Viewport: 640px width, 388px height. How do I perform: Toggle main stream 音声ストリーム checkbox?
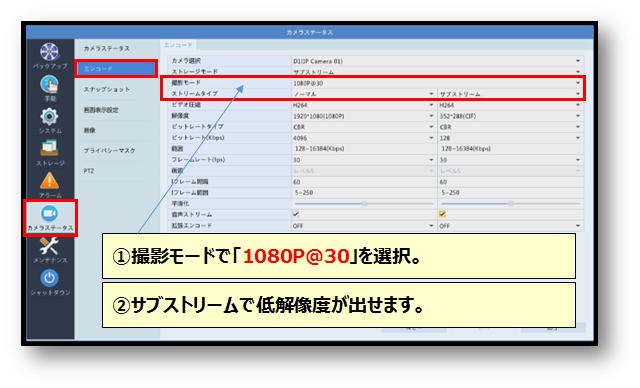(x=296, y=214)
